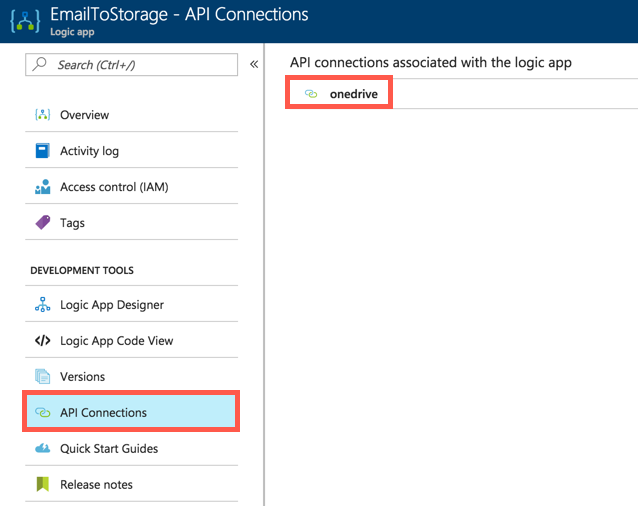Click the Activity log icon

click(42, 151)
